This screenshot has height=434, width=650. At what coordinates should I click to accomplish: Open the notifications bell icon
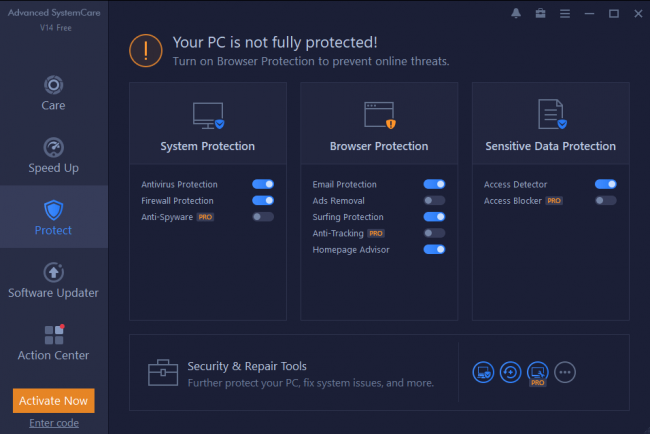point(516,13)
